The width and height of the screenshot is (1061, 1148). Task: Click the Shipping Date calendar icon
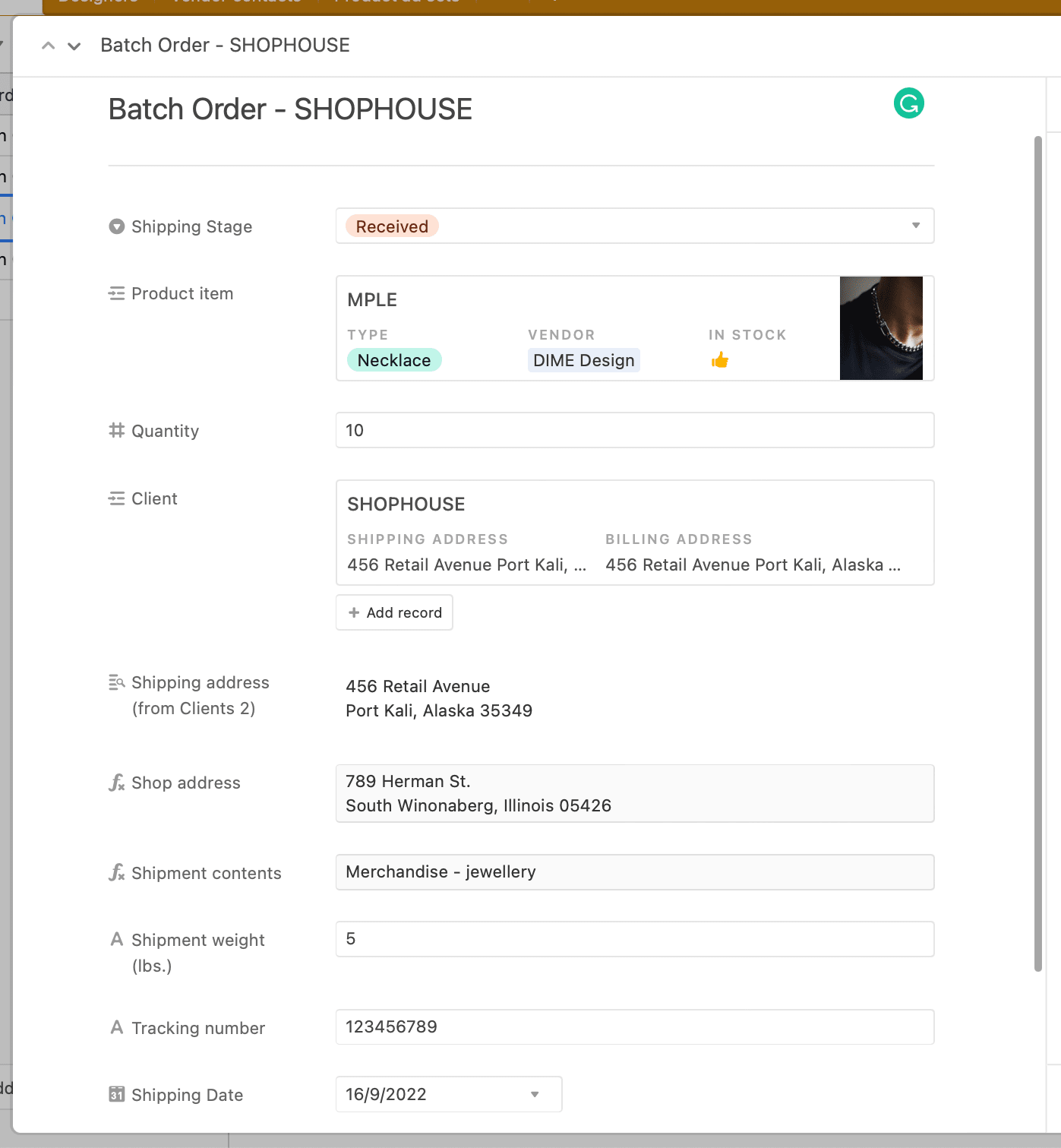(x=116, y=1094)
